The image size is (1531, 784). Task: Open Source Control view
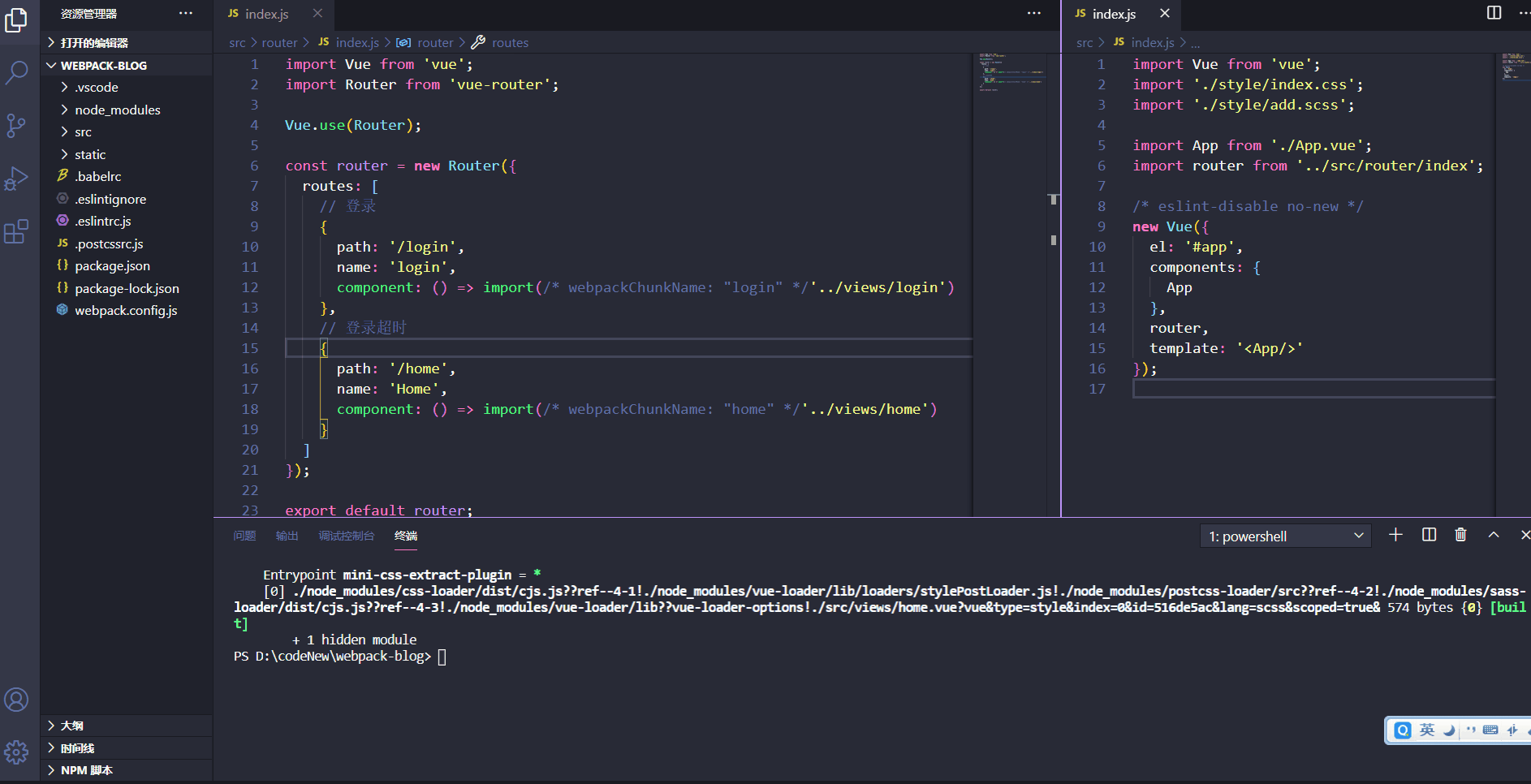pyautogui.click(x=17, y=126)
